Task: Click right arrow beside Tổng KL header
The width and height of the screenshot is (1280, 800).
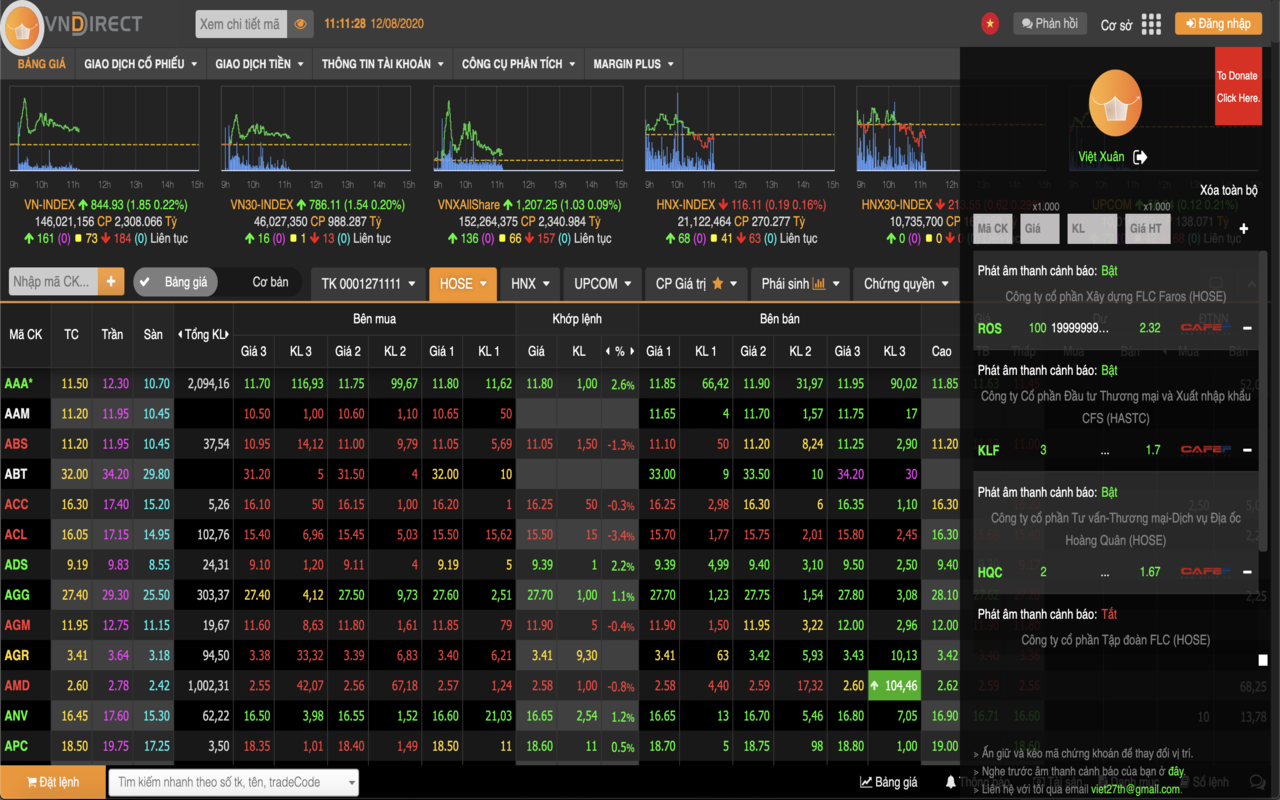Action: click(x=229, y=335)
